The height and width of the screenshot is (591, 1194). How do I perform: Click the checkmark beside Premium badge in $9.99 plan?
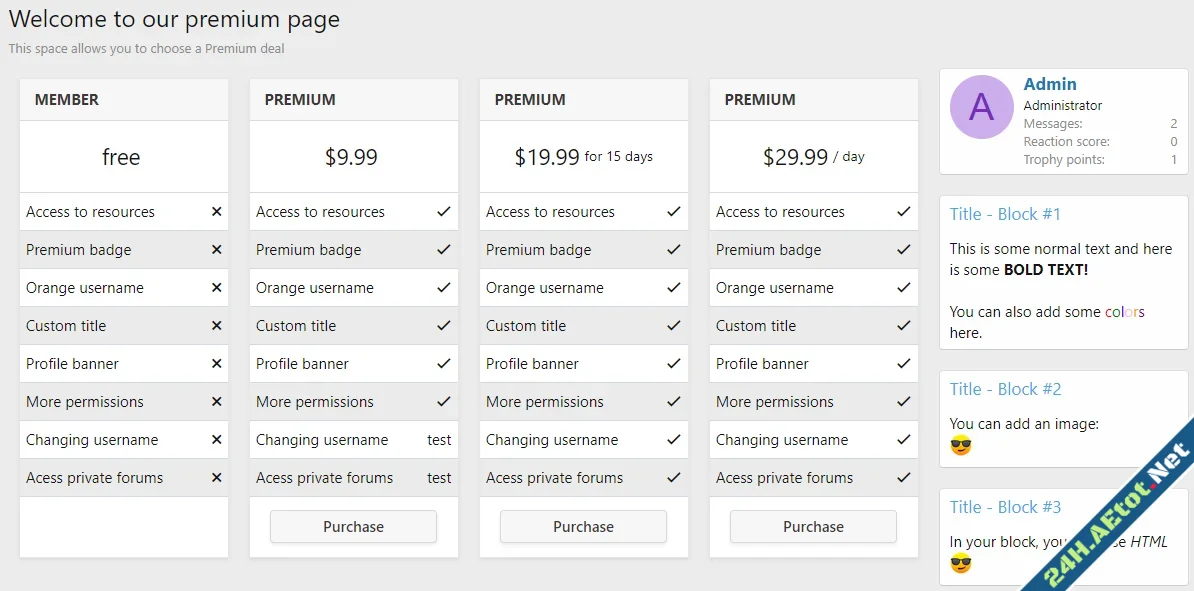pyautogui.click(x=447, y=249)
